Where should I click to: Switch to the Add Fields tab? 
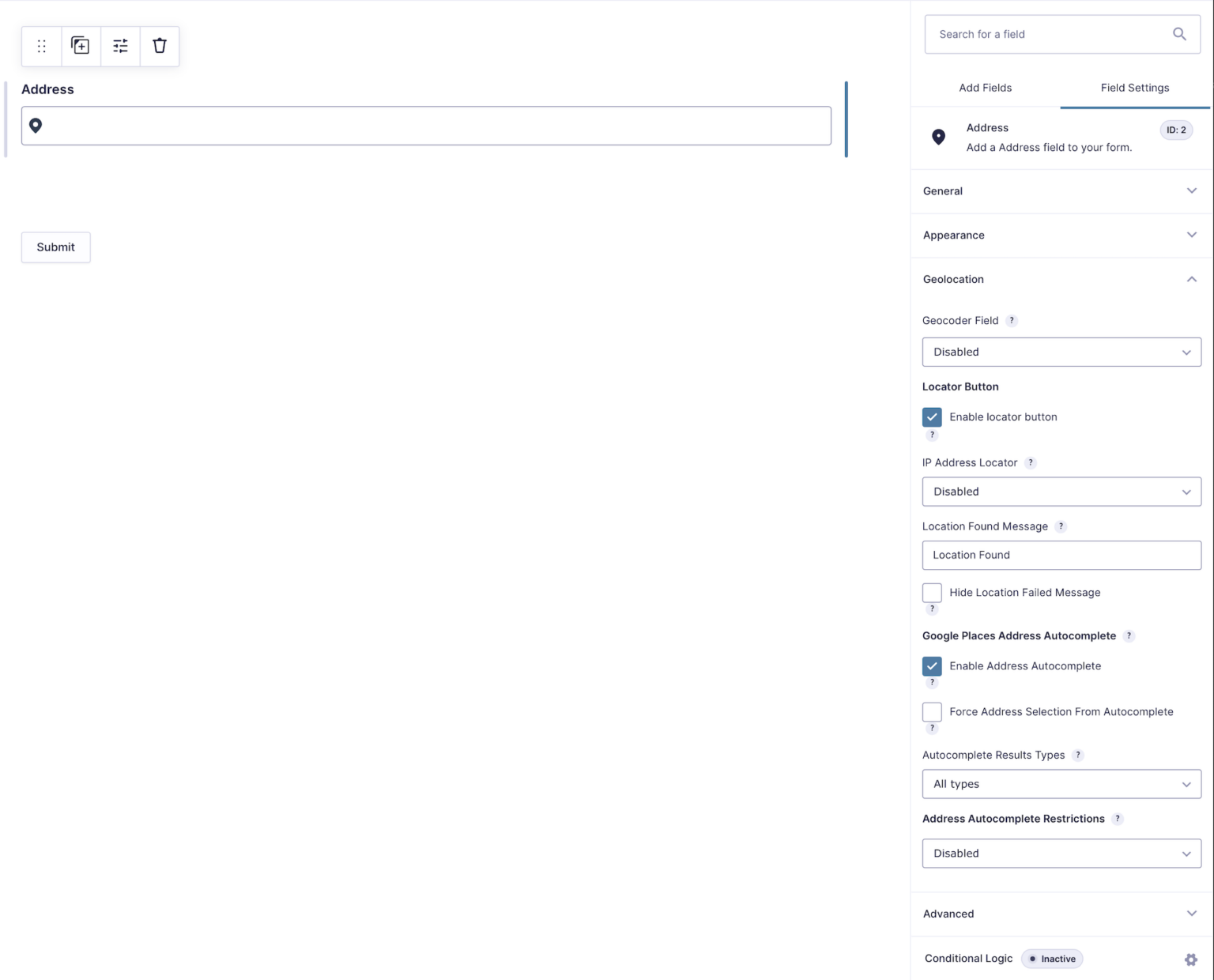pyautogui.click(x=985, y=88)
